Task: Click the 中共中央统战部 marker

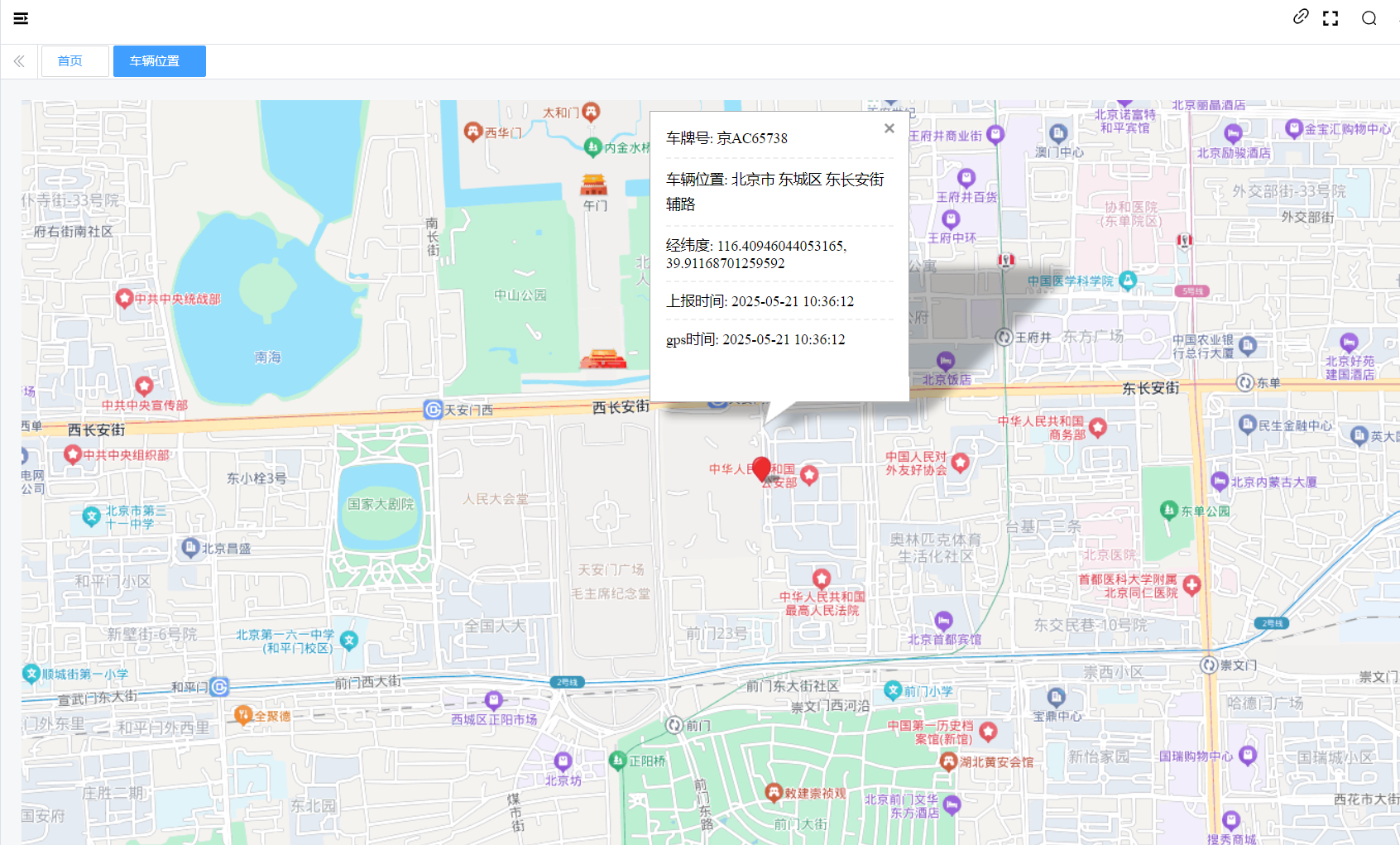Action: point(124,298)
